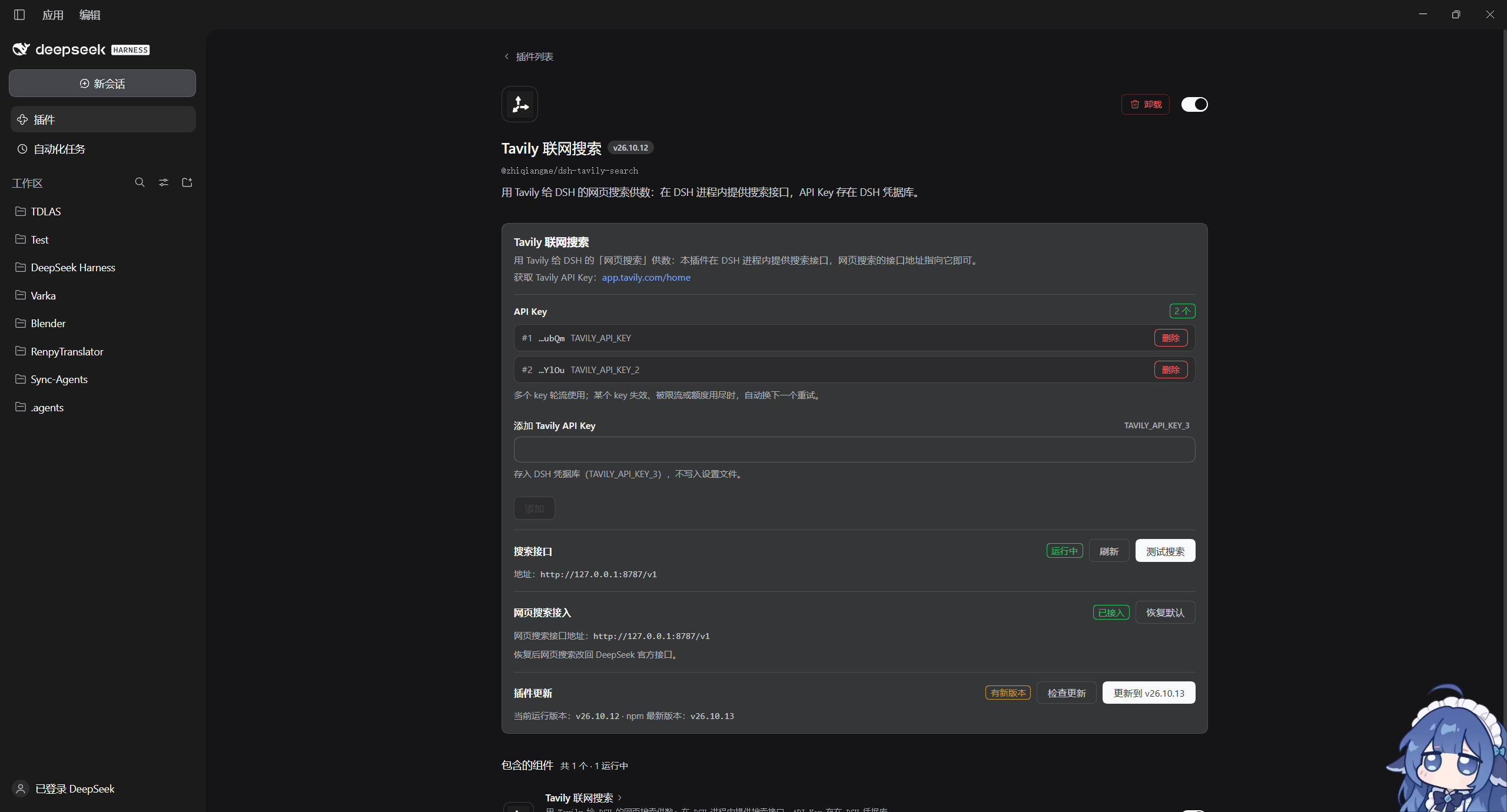Viewport: 1507px width, 812px height.
Task: Open the .agents workspace folder
Action: 102,407
